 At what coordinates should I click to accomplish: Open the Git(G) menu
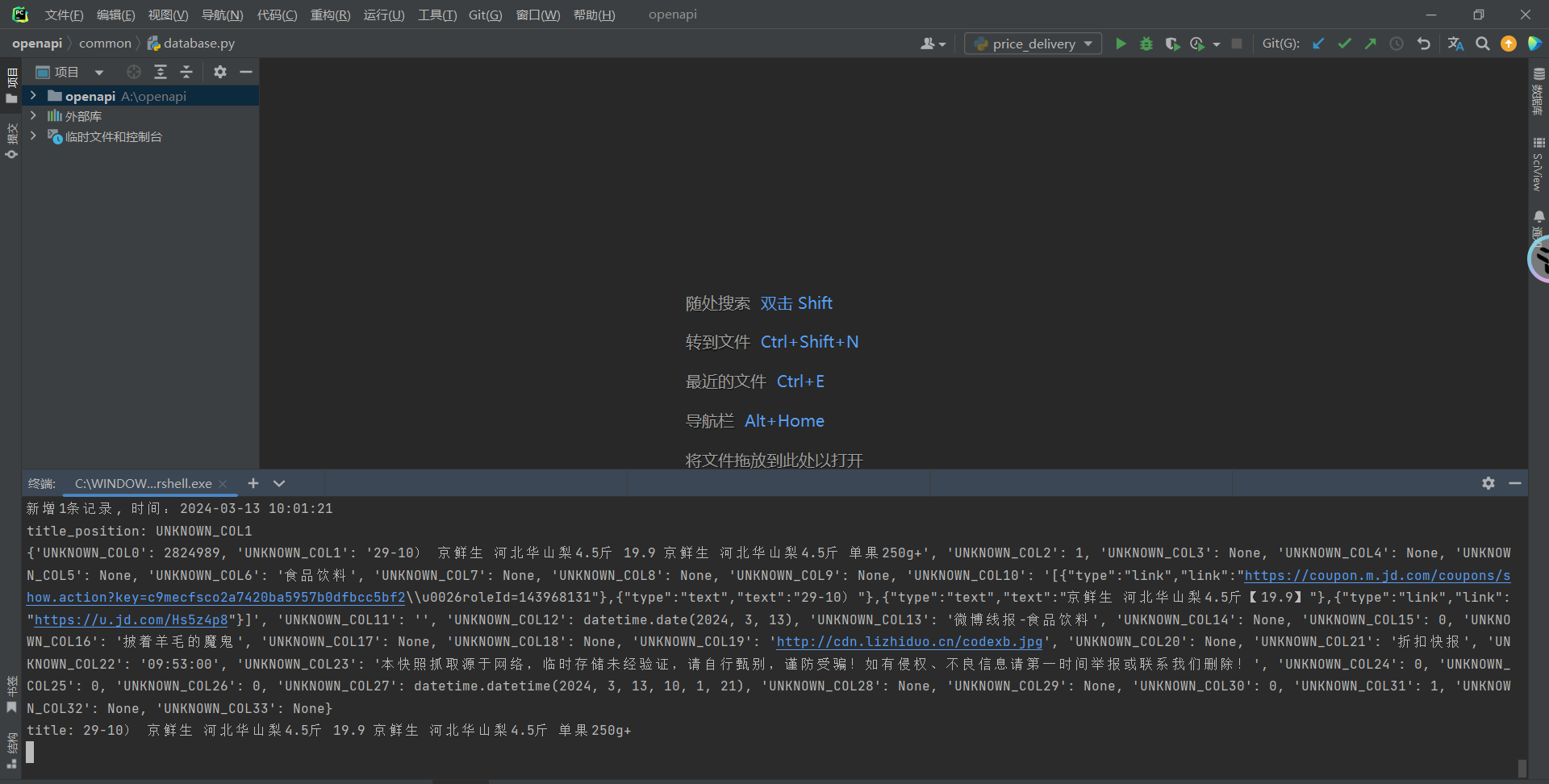pyautogui.click(x=485, y=15)
